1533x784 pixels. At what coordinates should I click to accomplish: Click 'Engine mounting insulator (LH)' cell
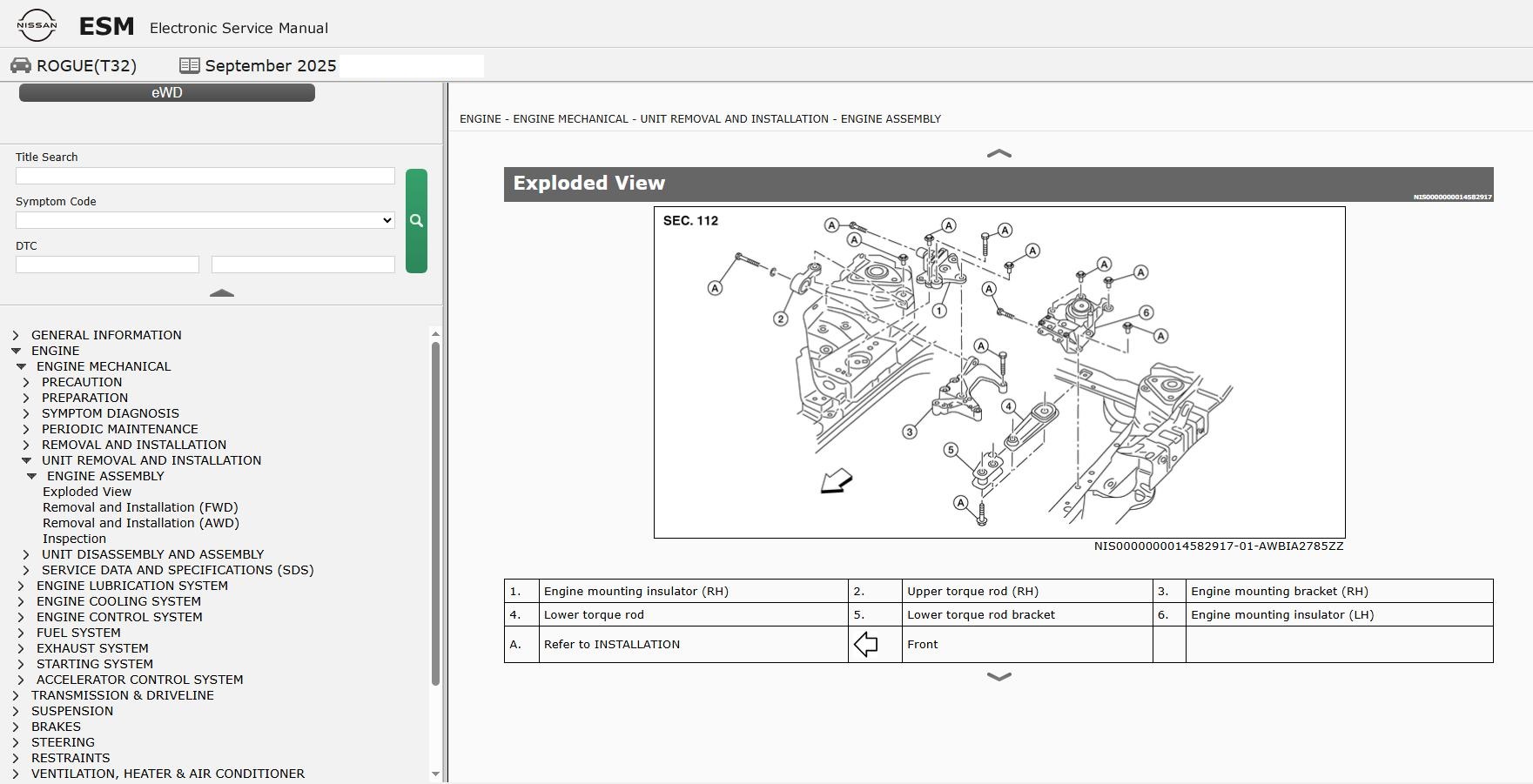pos(1339,614)
